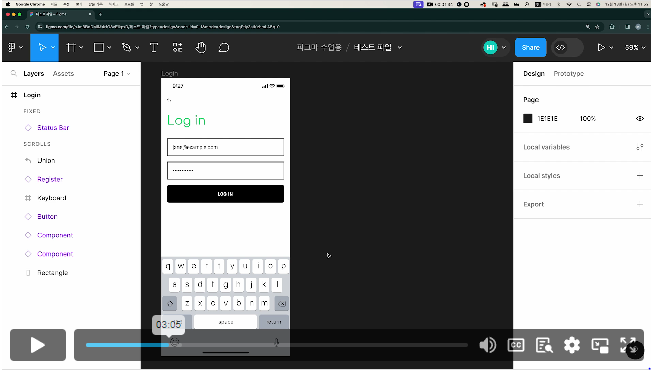
Task: Play the video
Action: pyautogui.click(x=38, y=345)
